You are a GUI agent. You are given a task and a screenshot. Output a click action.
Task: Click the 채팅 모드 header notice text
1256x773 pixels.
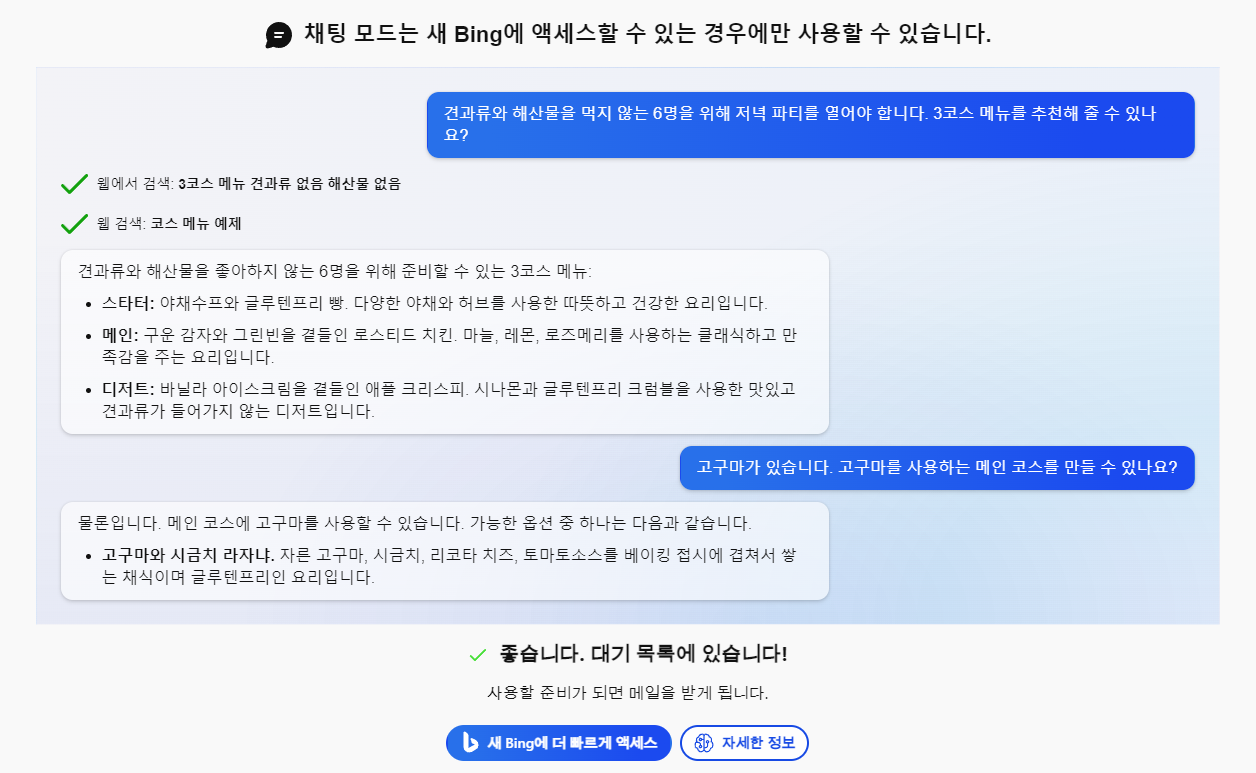(647, 35)
